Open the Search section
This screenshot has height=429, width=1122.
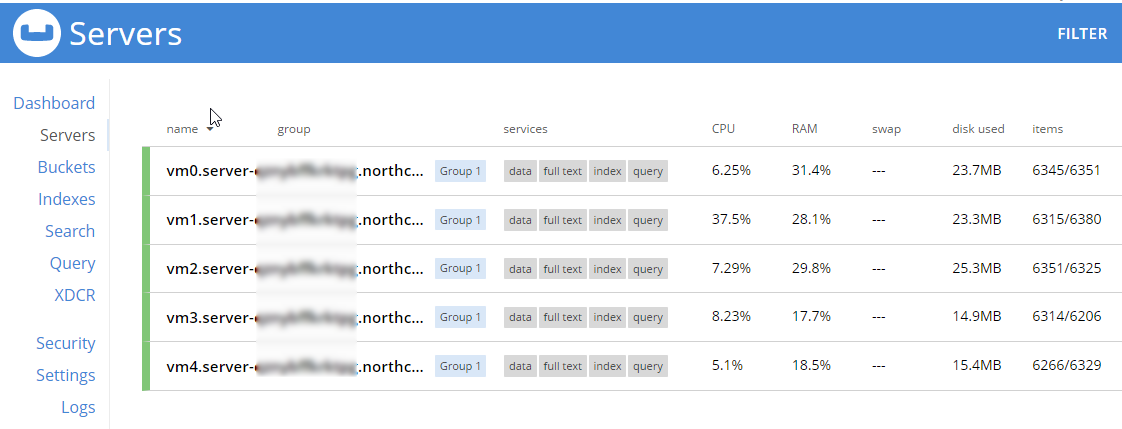(x=70, y=231)
